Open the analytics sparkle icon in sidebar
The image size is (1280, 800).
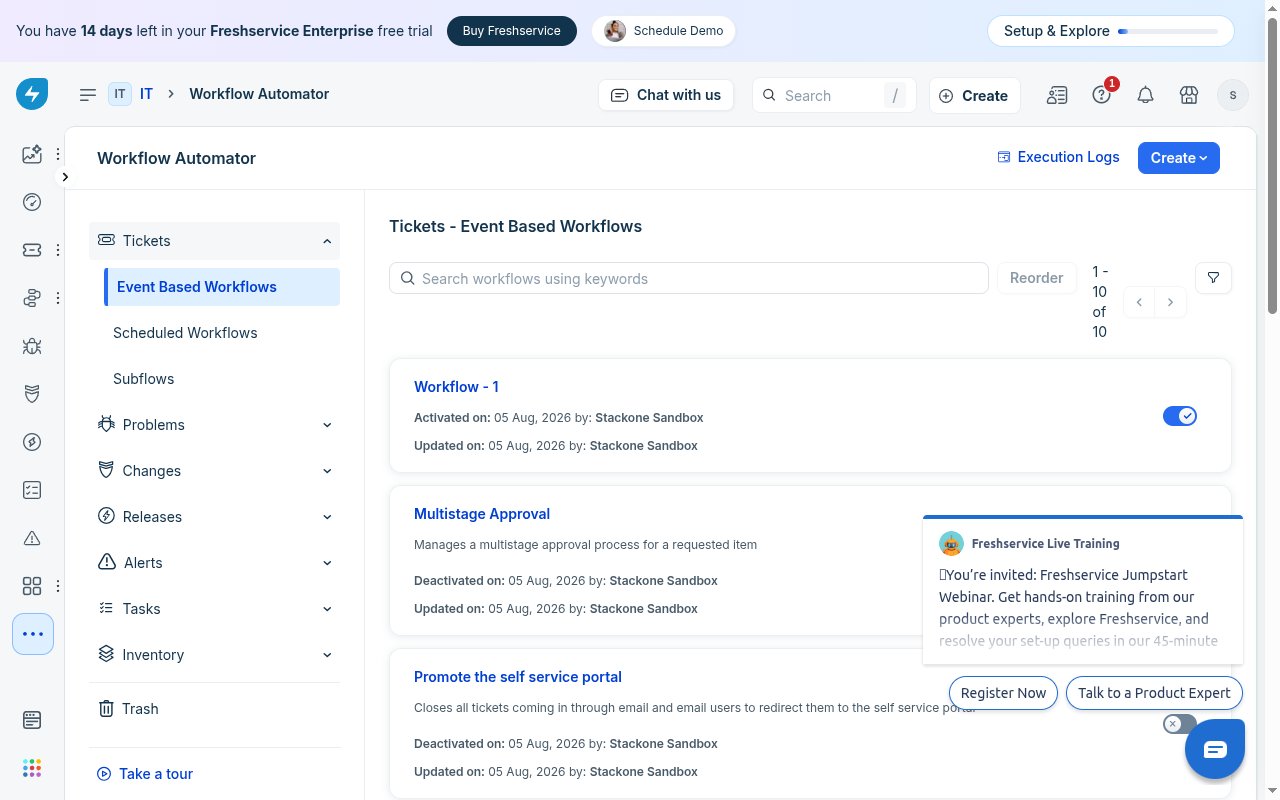coord(32,154)
